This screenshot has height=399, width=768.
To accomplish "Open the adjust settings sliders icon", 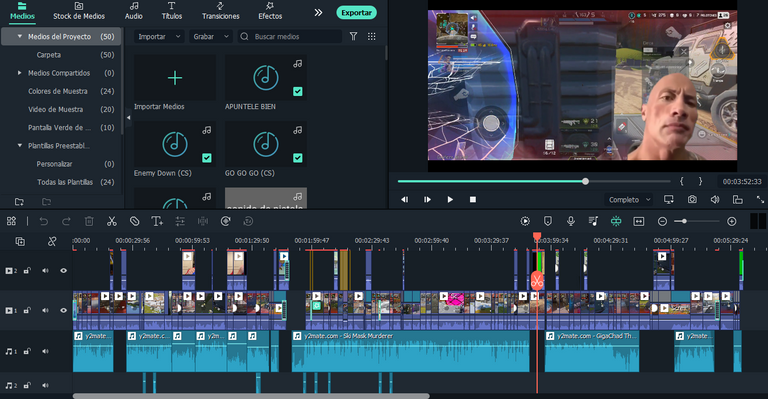I will pos(180,221).
